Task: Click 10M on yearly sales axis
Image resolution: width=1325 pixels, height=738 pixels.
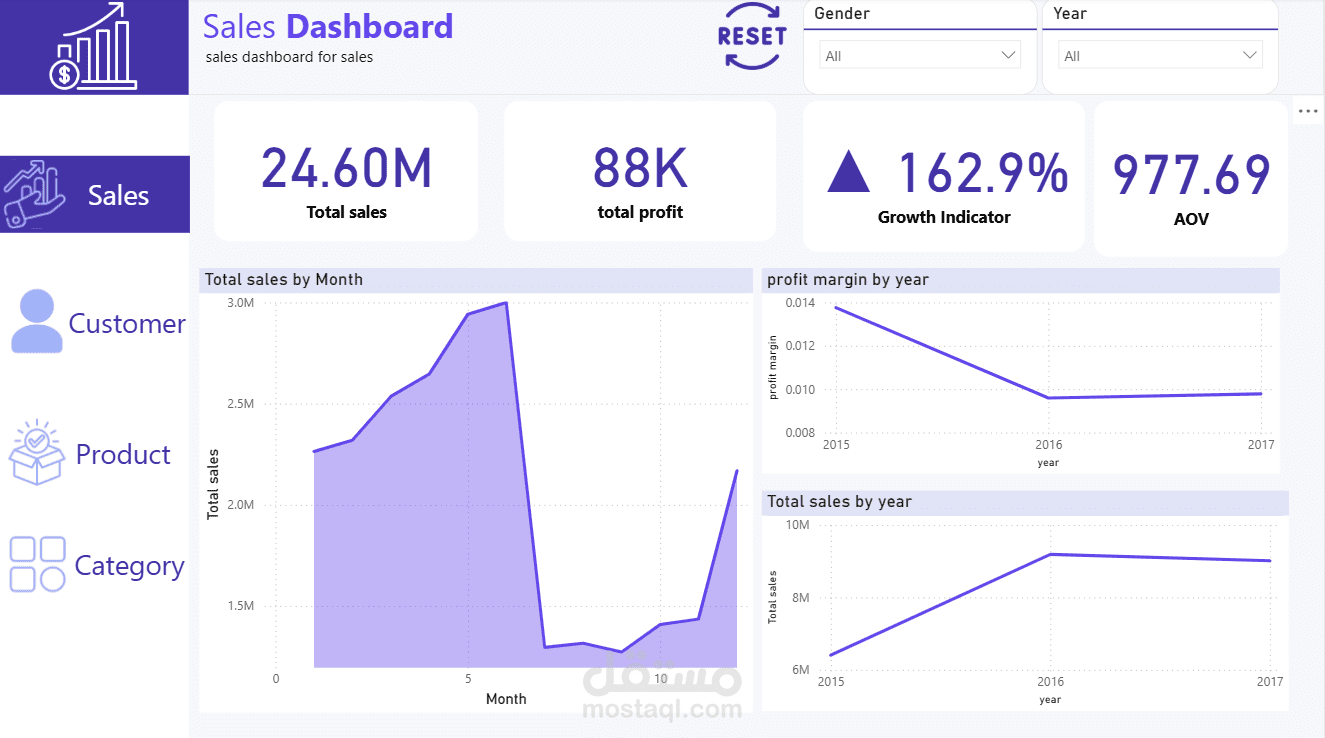Action: 798,525
